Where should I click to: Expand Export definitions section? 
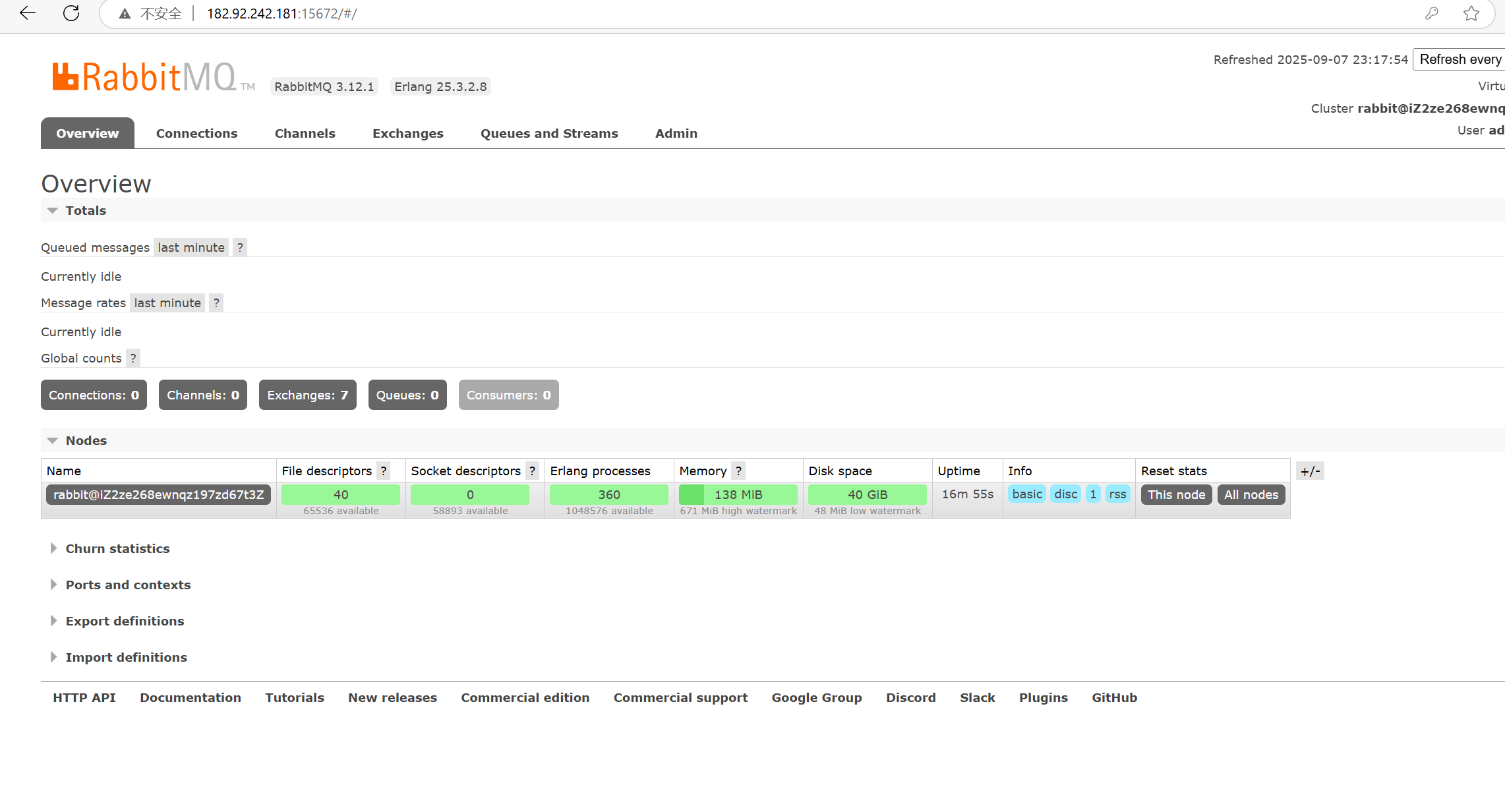[x=117, y=621]
